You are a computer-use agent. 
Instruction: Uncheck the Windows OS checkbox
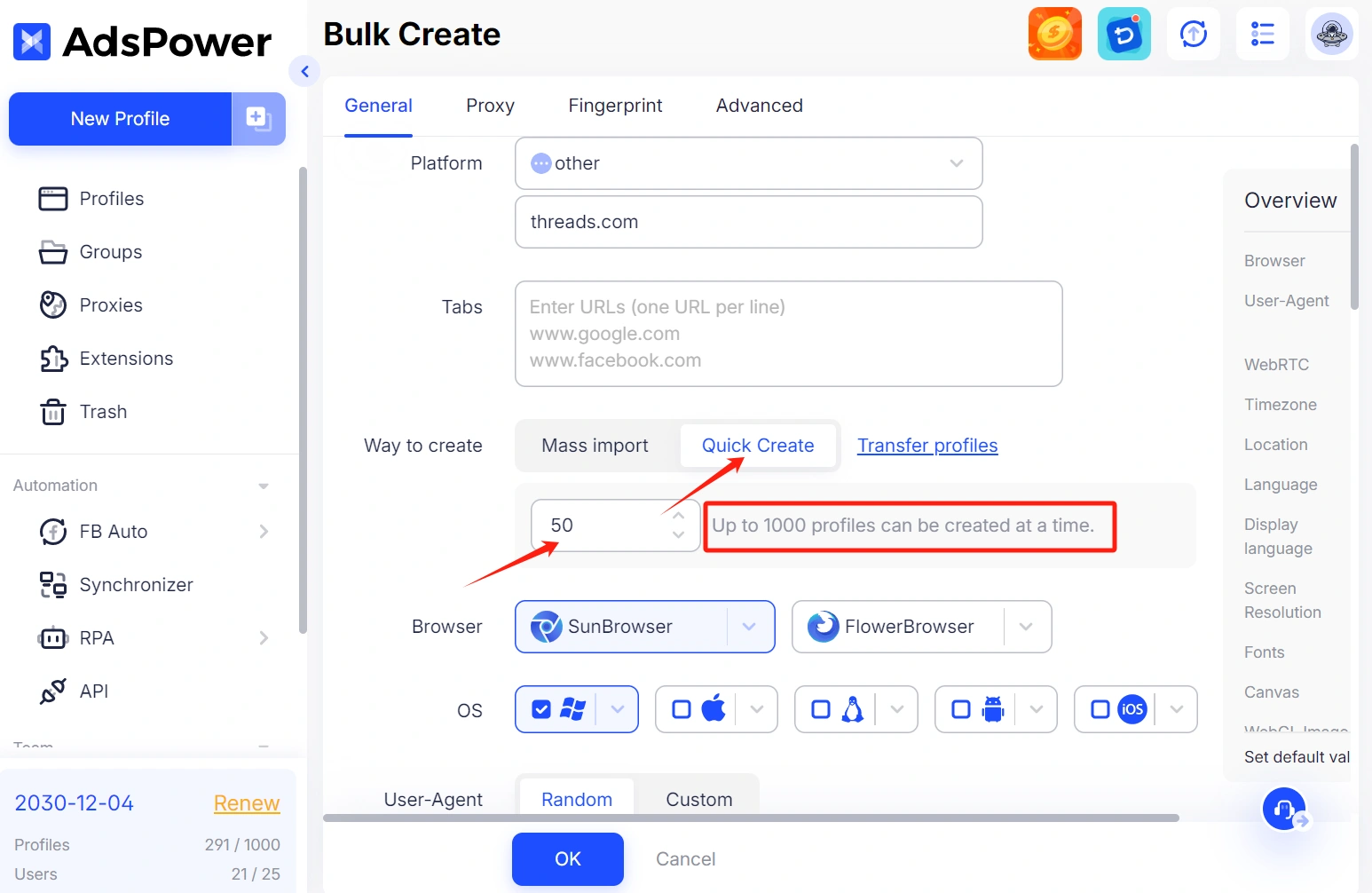click(x=541, y=709)
